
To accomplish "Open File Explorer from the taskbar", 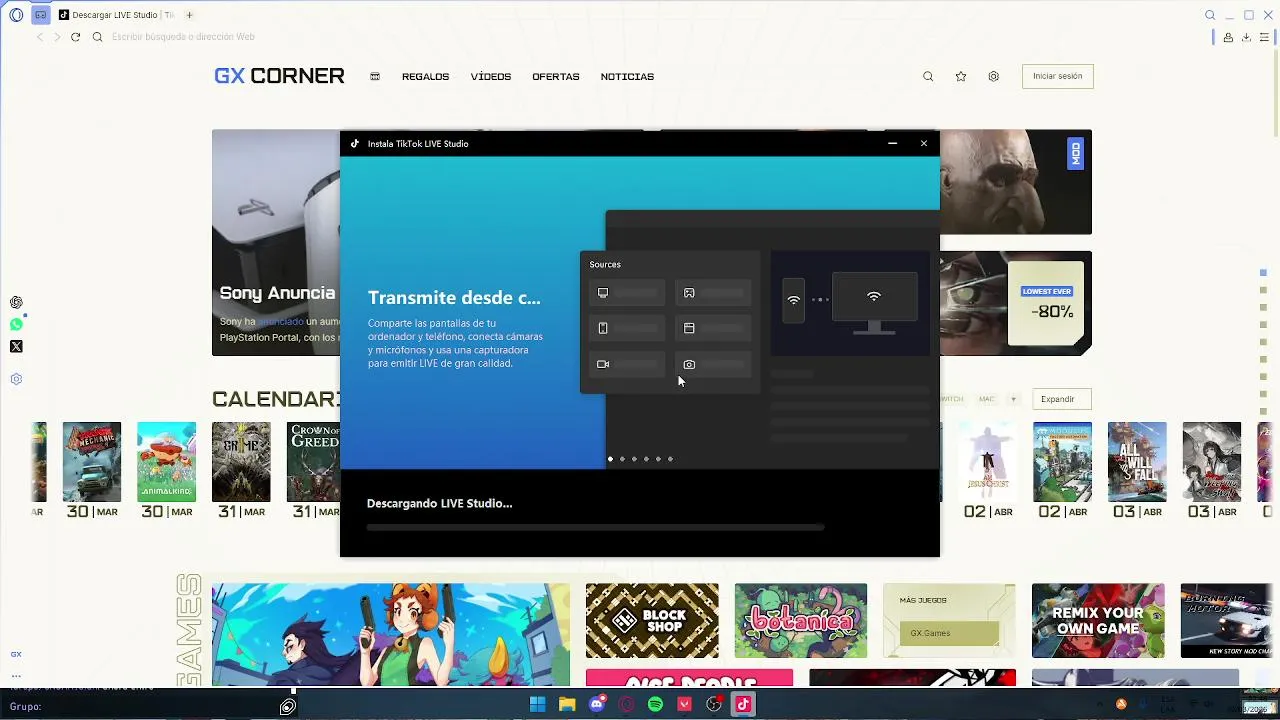I will click(x=567, y=704).
